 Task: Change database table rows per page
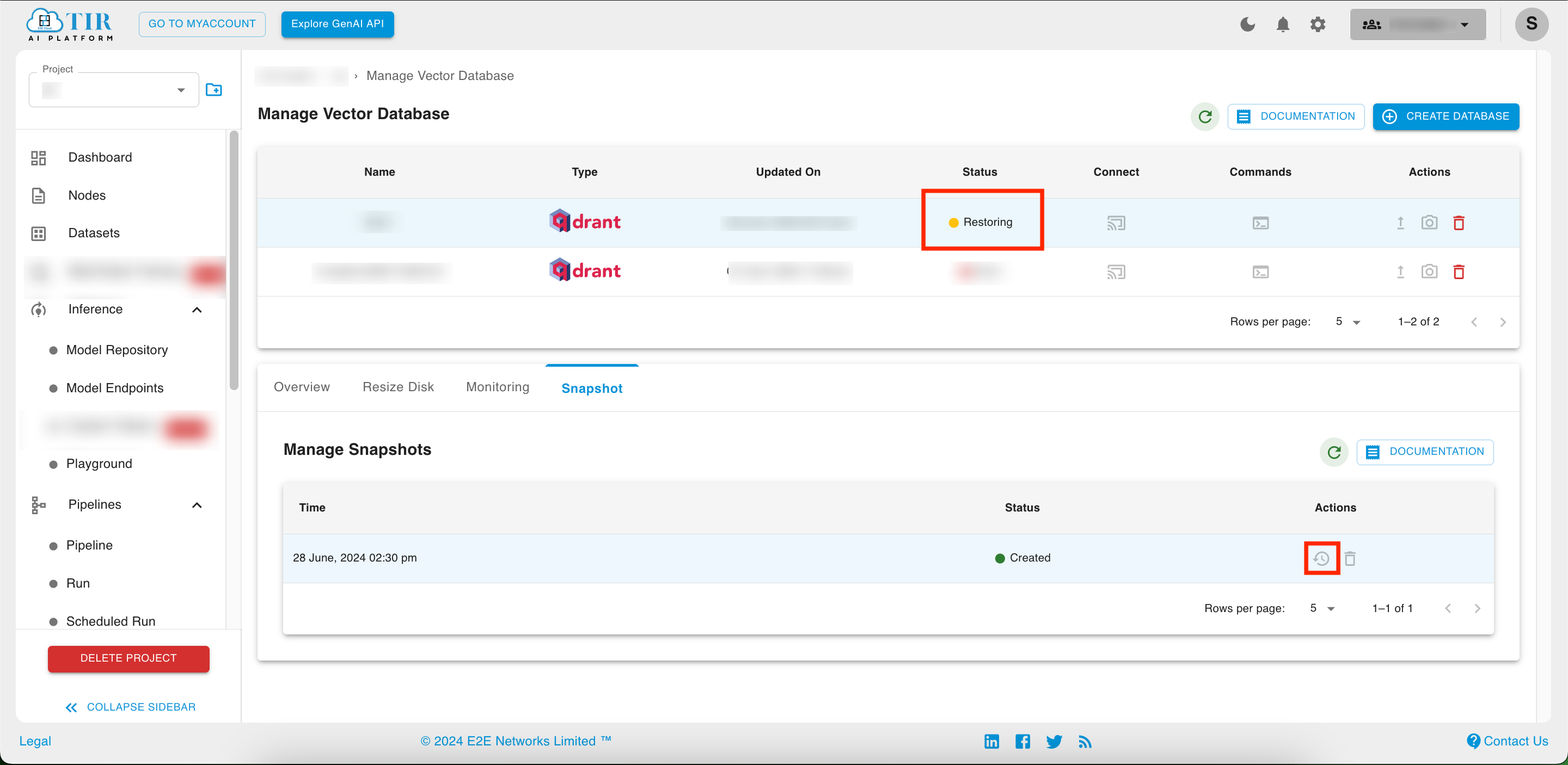[1347, 322]
